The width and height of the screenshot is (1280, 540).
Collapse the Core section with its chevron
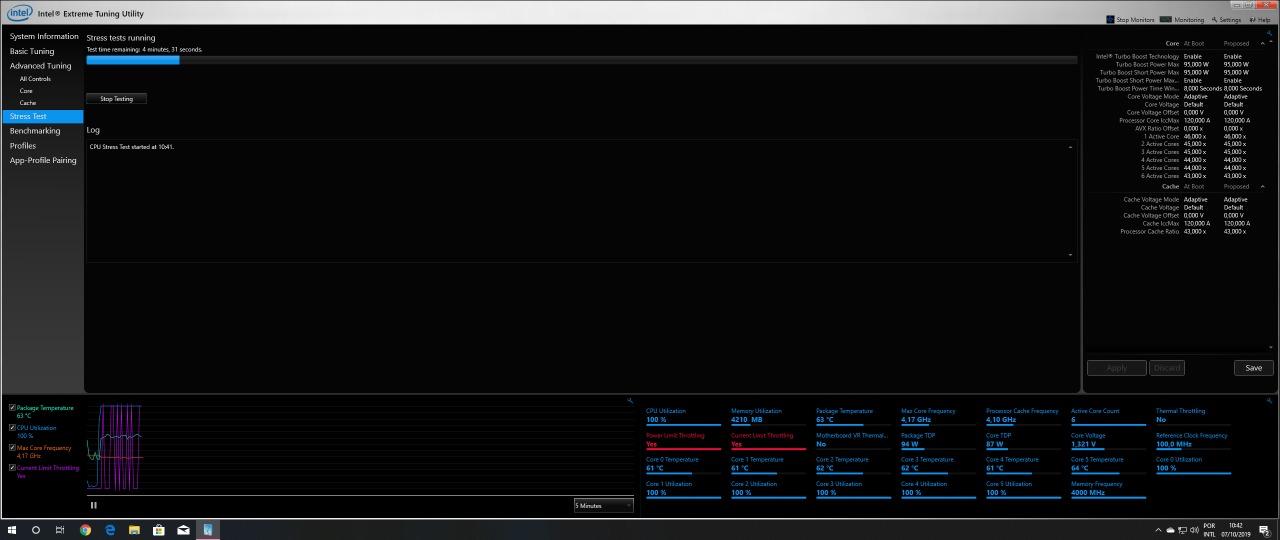point(1262,43)
